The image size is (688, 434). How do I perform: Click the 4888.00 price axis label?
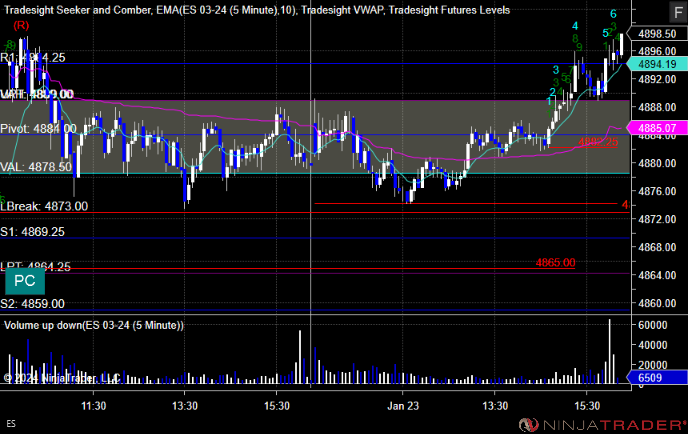point(657,108)
